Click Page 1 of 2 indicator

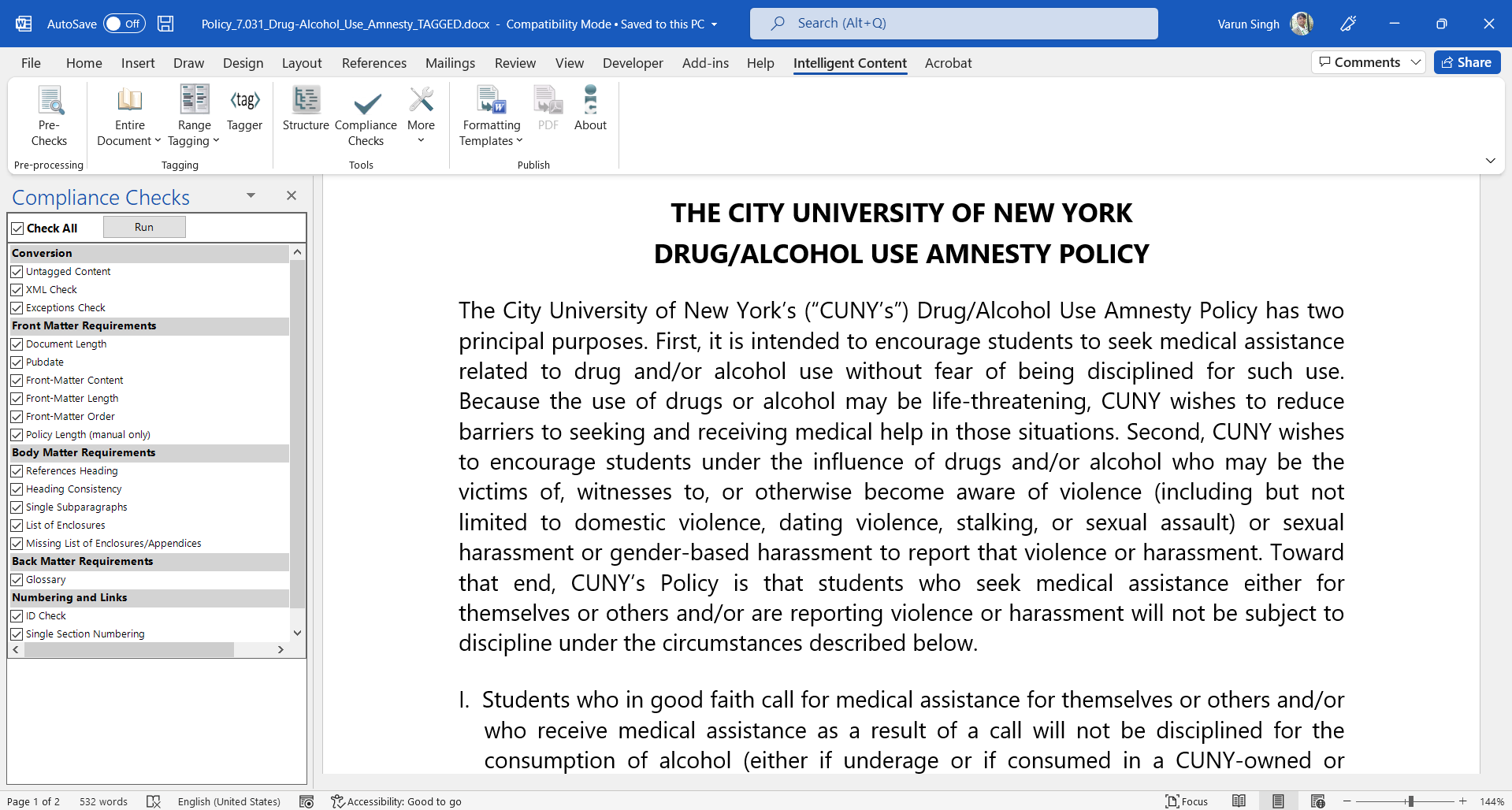pos(33,801)
